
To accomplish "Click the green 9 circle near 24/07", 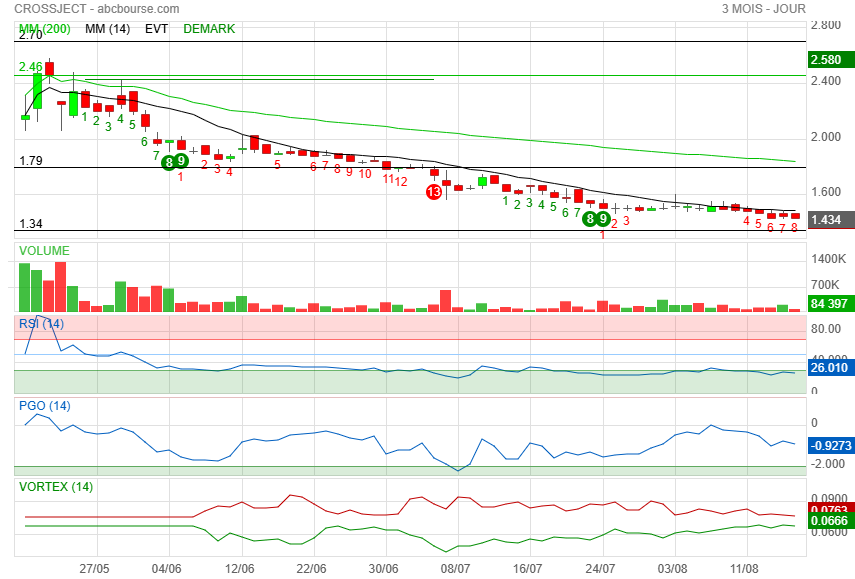I will [603, 219].
